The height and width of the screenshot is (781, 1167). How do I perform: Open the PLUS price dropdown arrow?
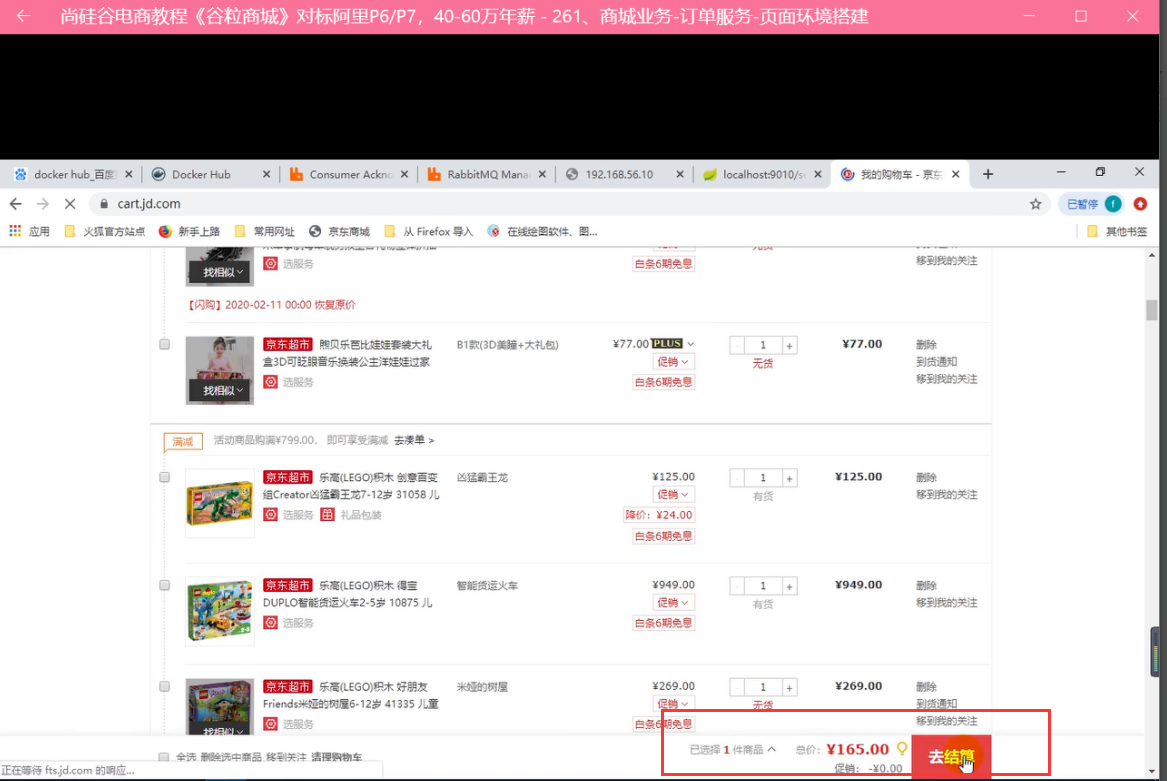click(x=691, y=344)
